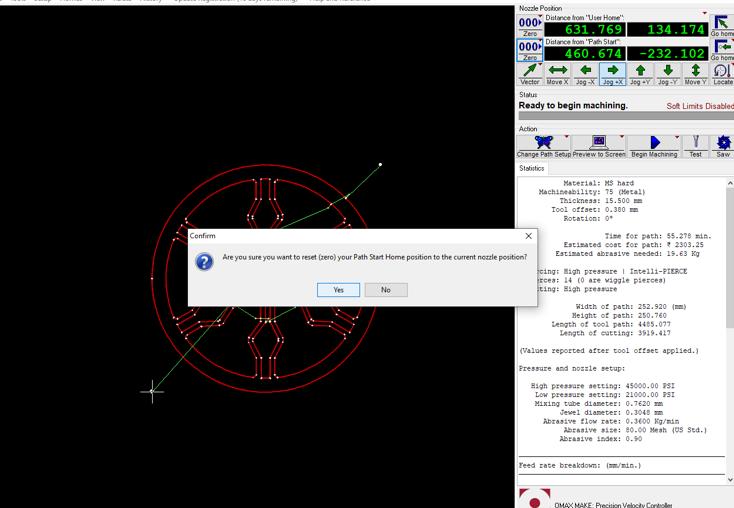734x508 pixels.
Task: Click the Statistics scrollbar up arrow
Action: pyautogui.click(x=730, y=183)
